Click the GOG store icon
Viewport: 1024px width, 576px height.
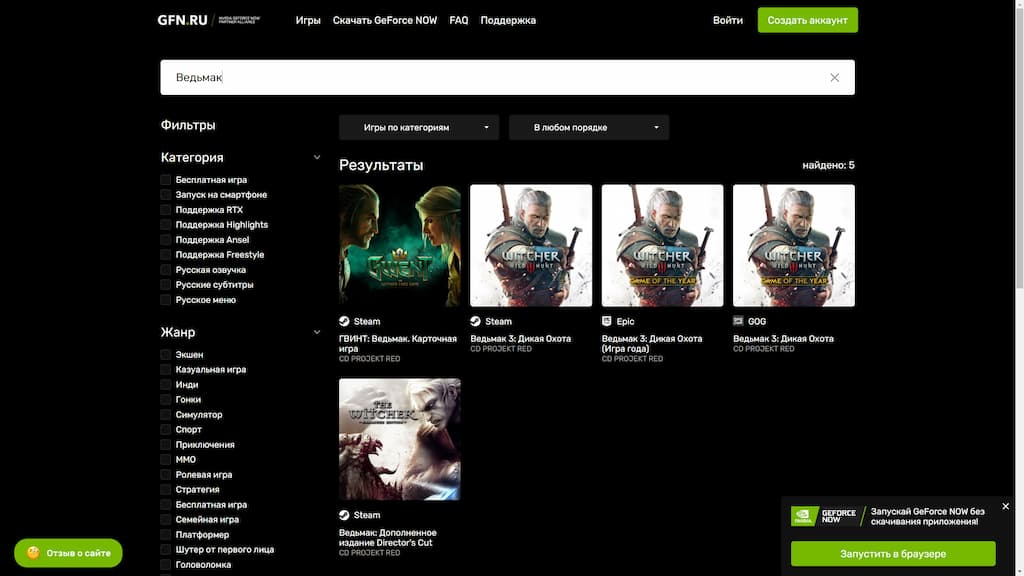738,321
